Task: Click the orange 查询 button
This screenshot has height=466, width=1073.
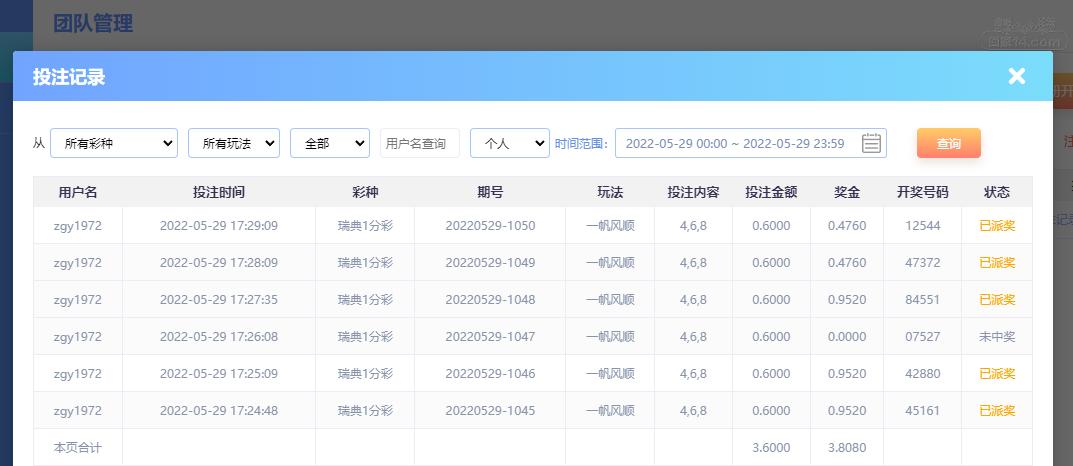Action: pyautogui.click(x=948, y=143)
